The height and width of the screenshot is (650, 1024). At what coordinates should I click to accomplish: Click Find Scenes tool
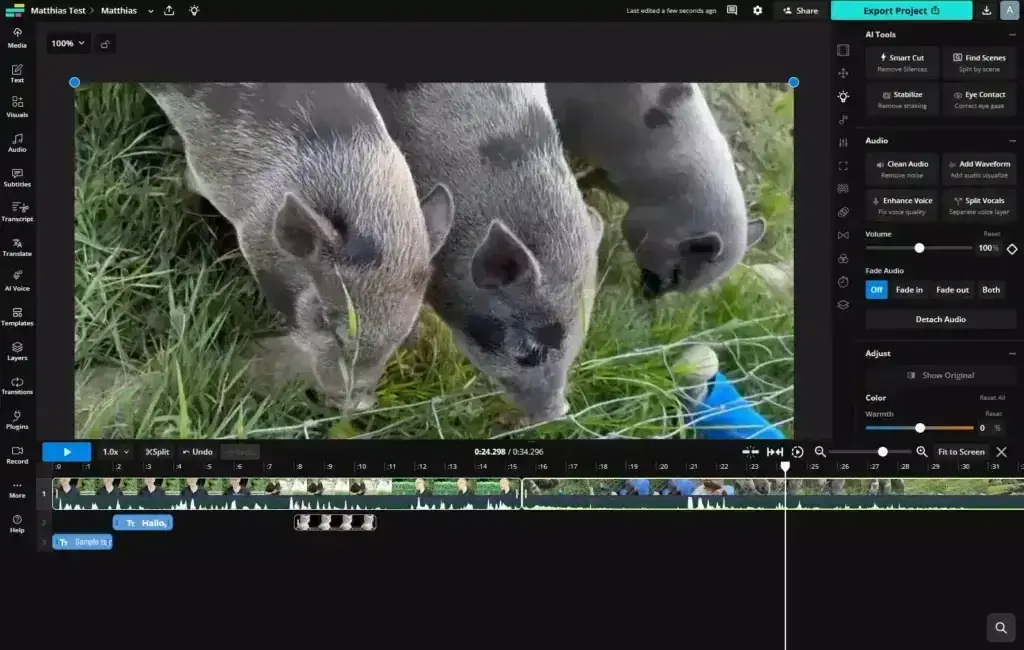979,63
